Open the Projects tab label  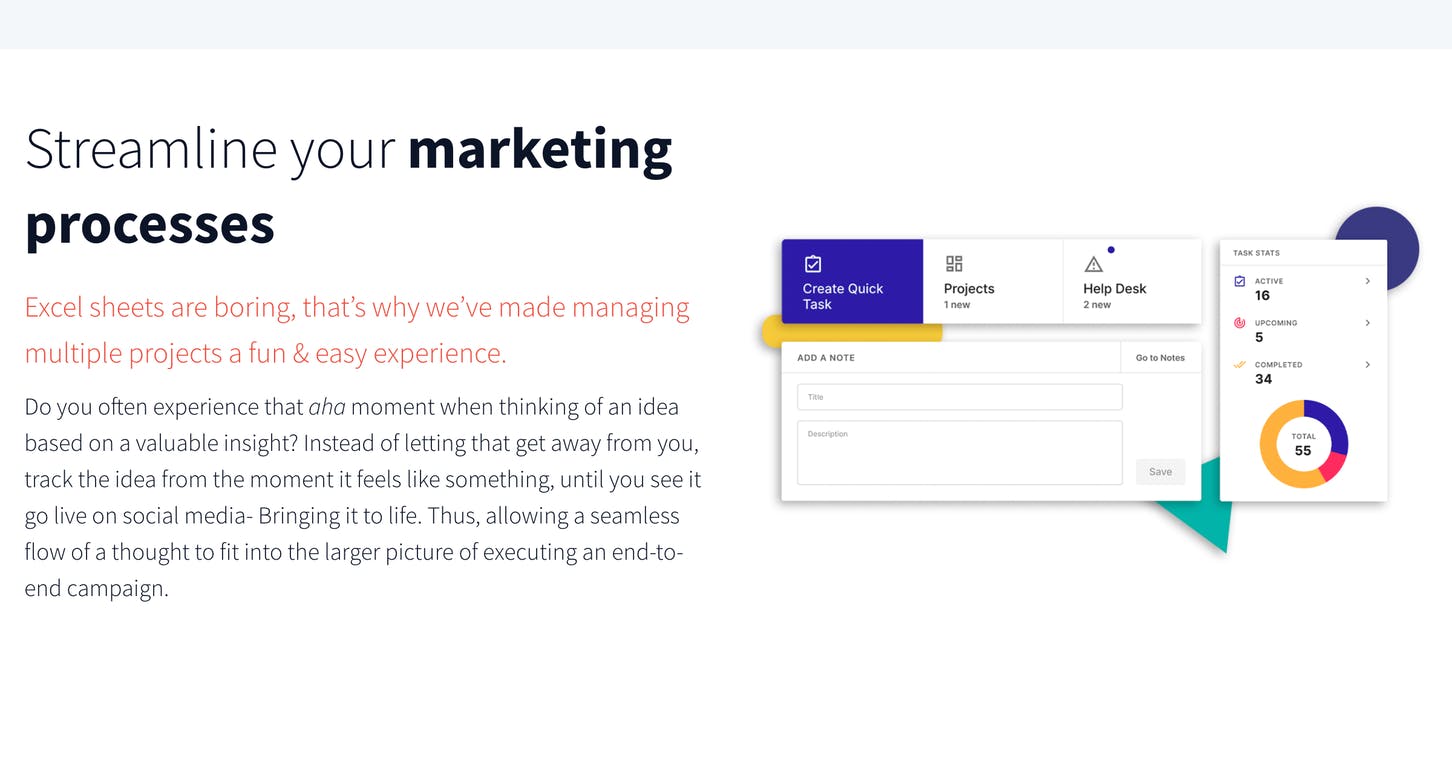(969, 289)
